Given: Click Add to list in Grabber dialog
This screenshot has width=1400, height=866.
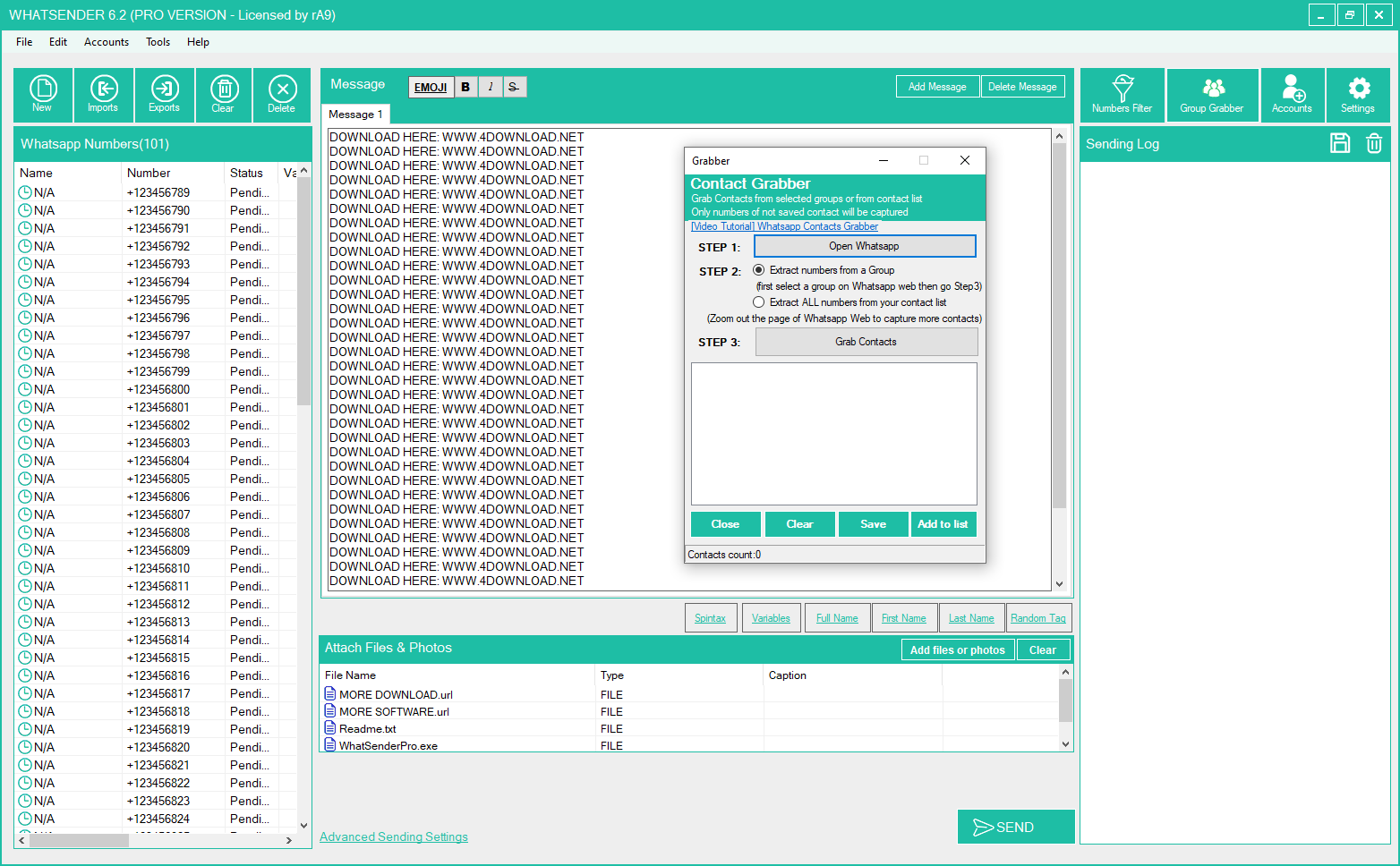Looking at the screenshot, I should [943, 524].
